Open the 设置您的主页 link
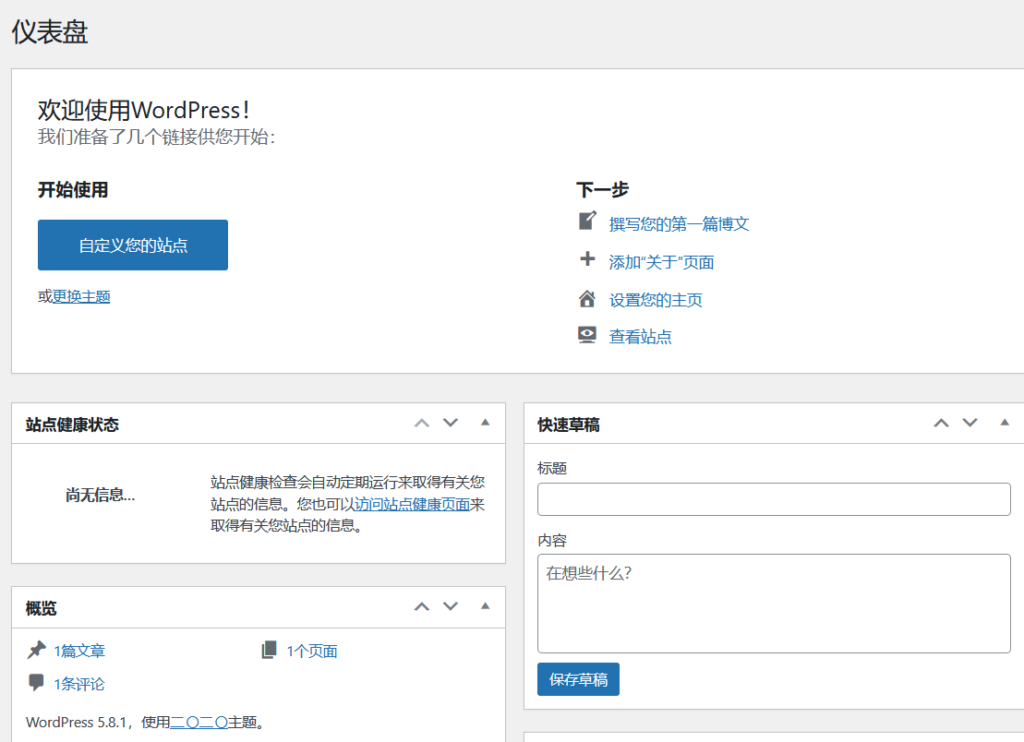The height and width of the screenshot is (742, 1024). point(655,300)
